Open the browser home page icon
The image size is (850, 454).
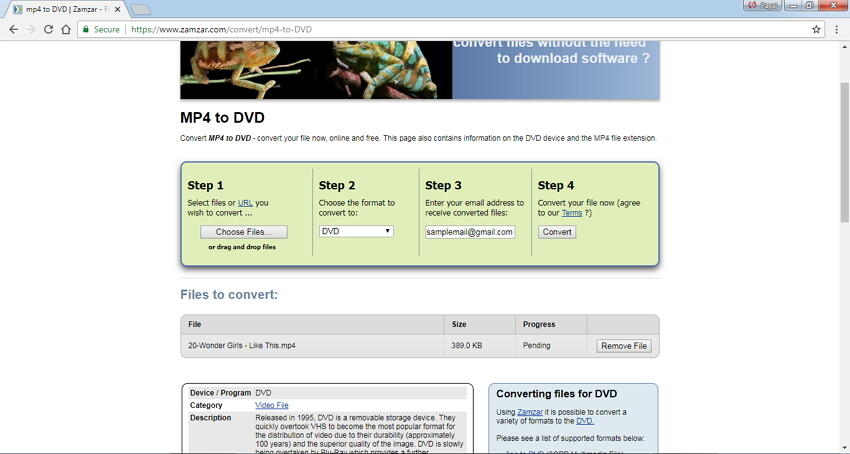[x=66, y=29]
